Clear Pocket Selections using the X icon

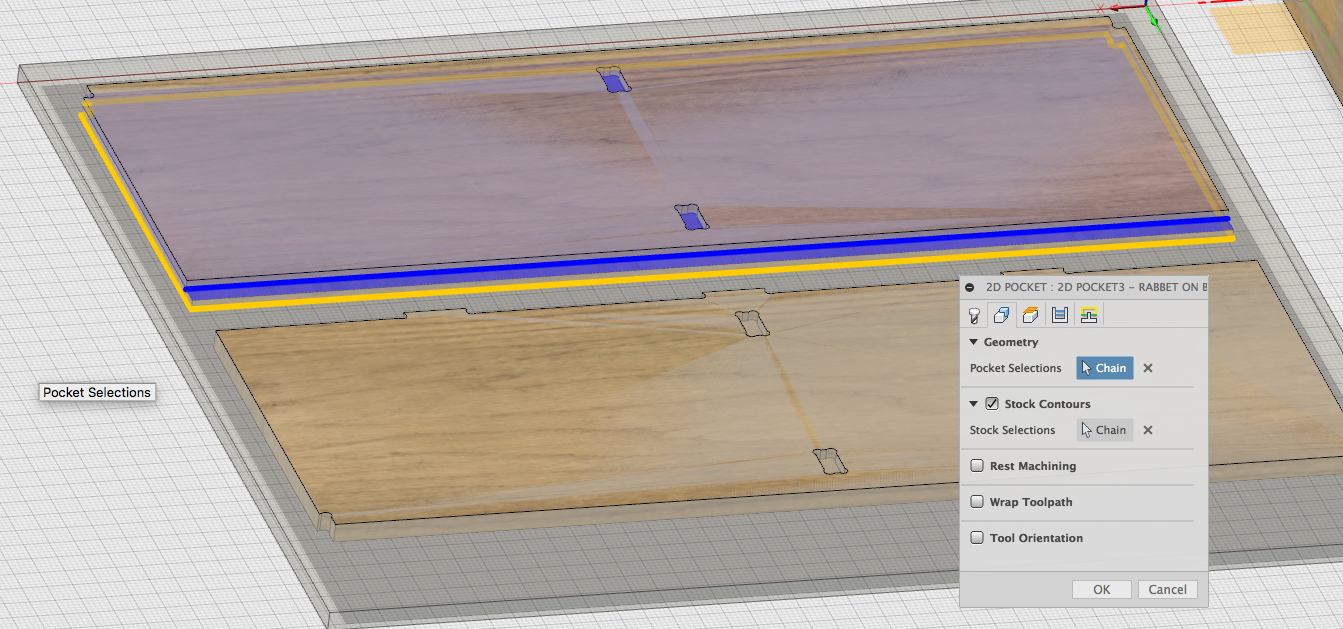1147,368
